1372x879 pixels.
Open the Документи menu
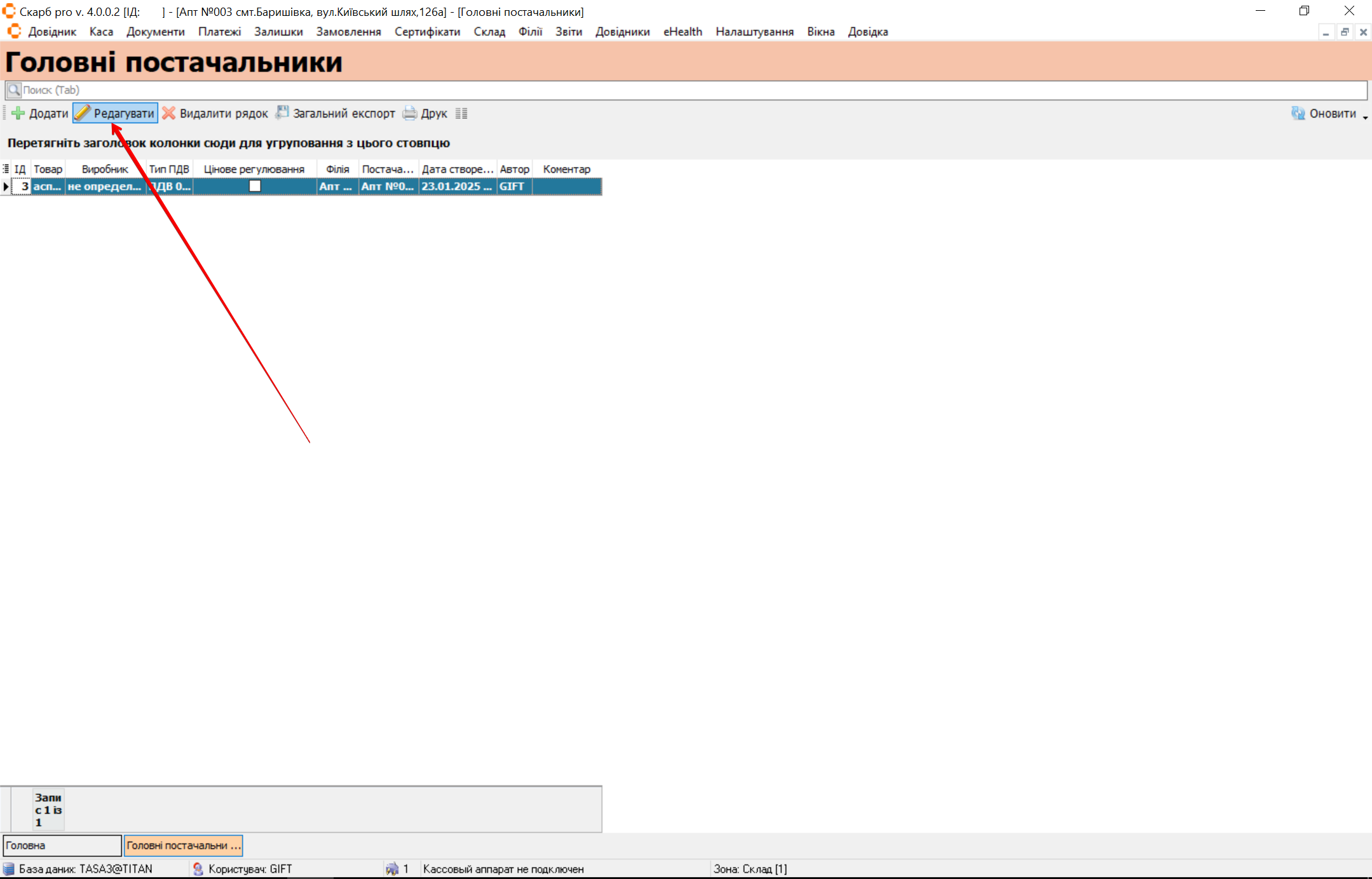(155, 32)
